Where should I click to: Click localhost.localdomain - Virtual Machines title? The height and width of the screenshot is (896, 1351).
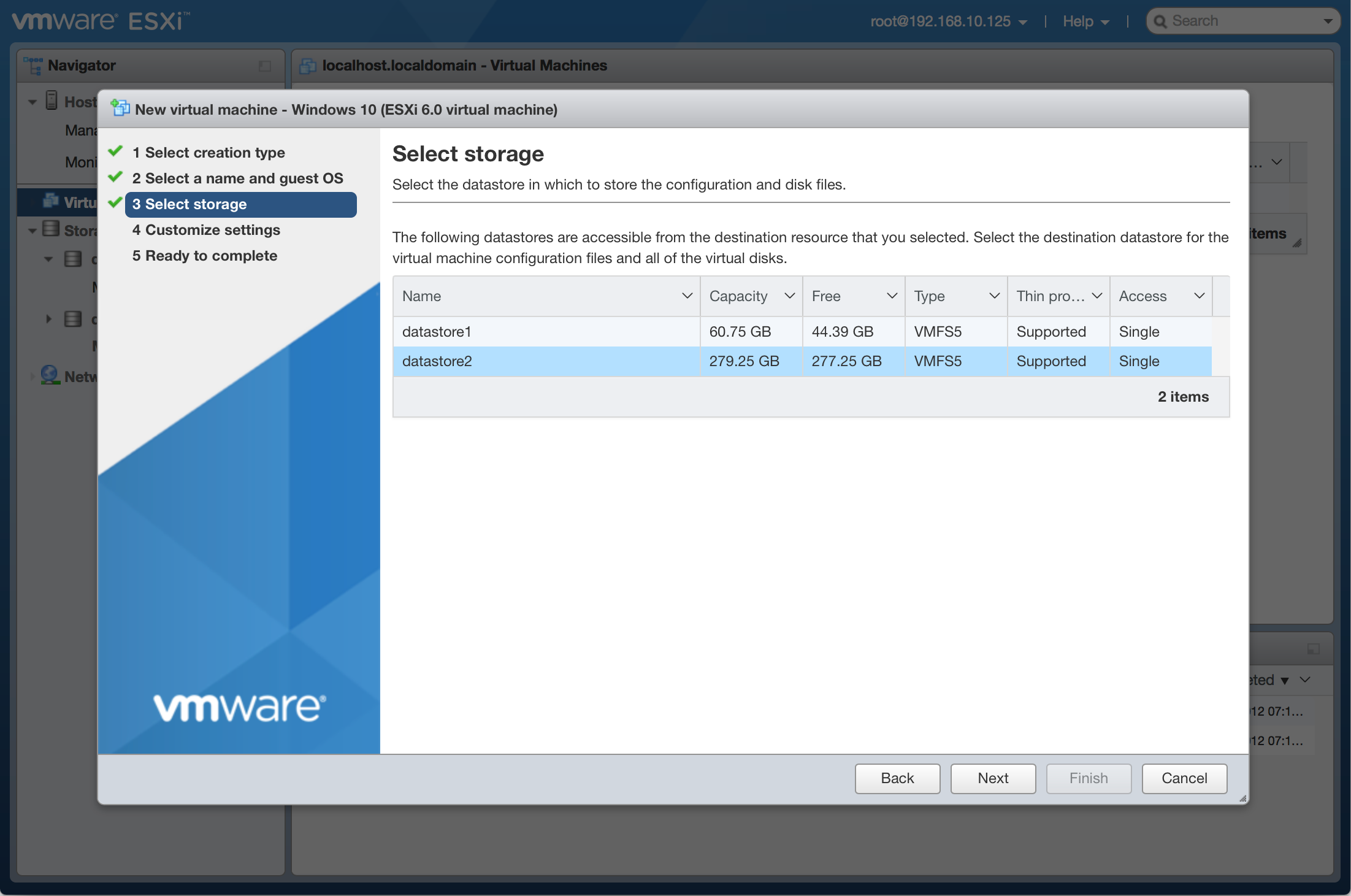point(464,66)
